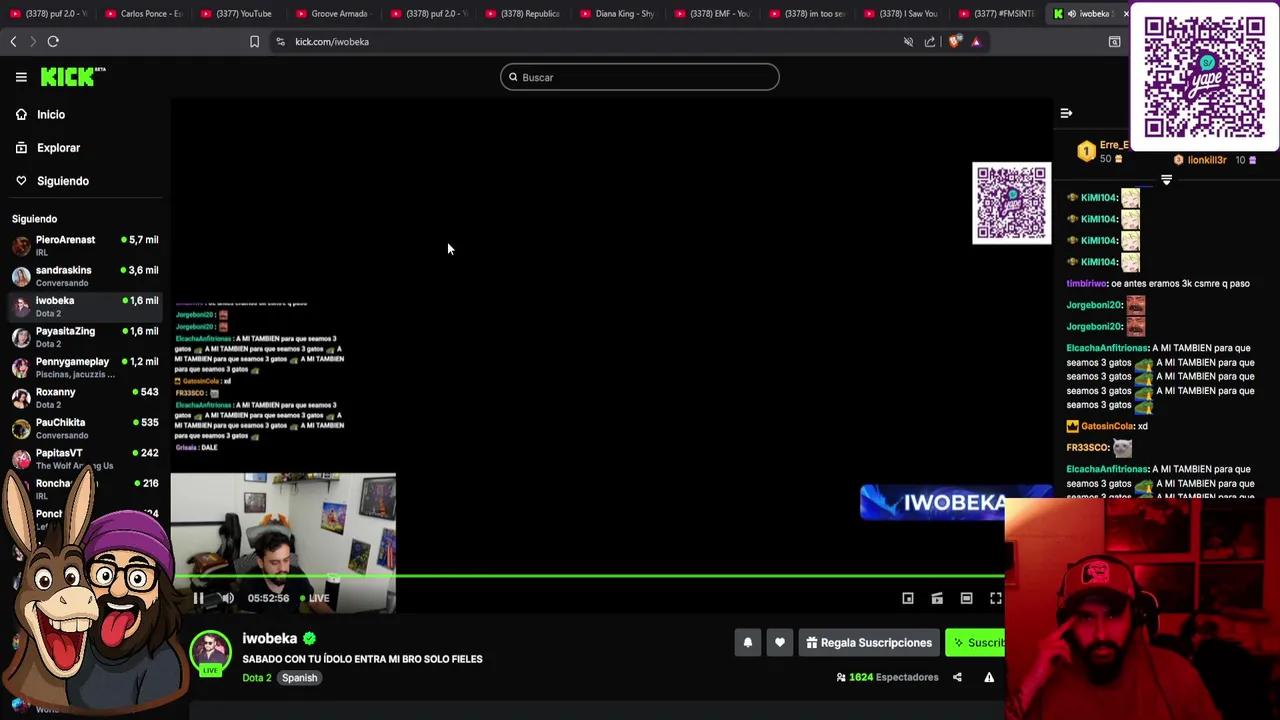
Task: Click the stream title SABADO CON TU ÍDOLO
Action: point(362,659)
